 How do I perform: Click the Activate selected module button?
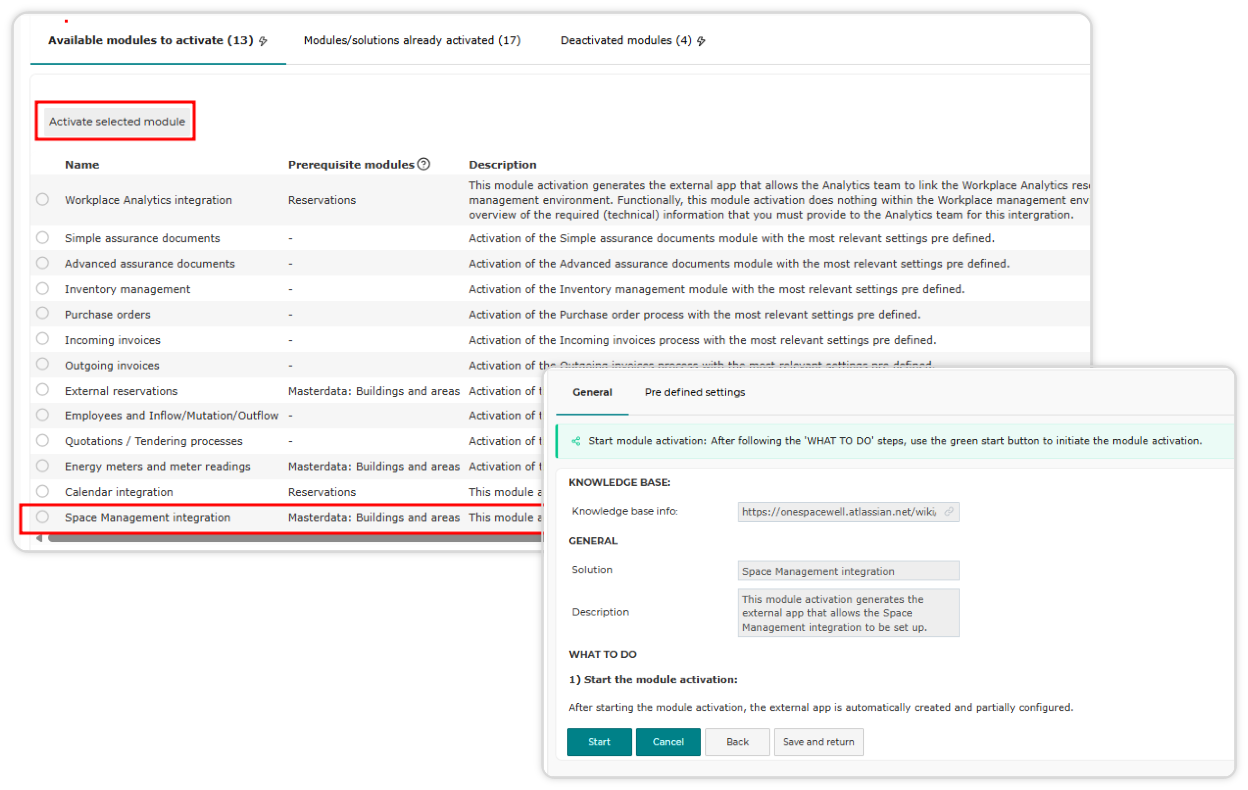tap(116, 122)
